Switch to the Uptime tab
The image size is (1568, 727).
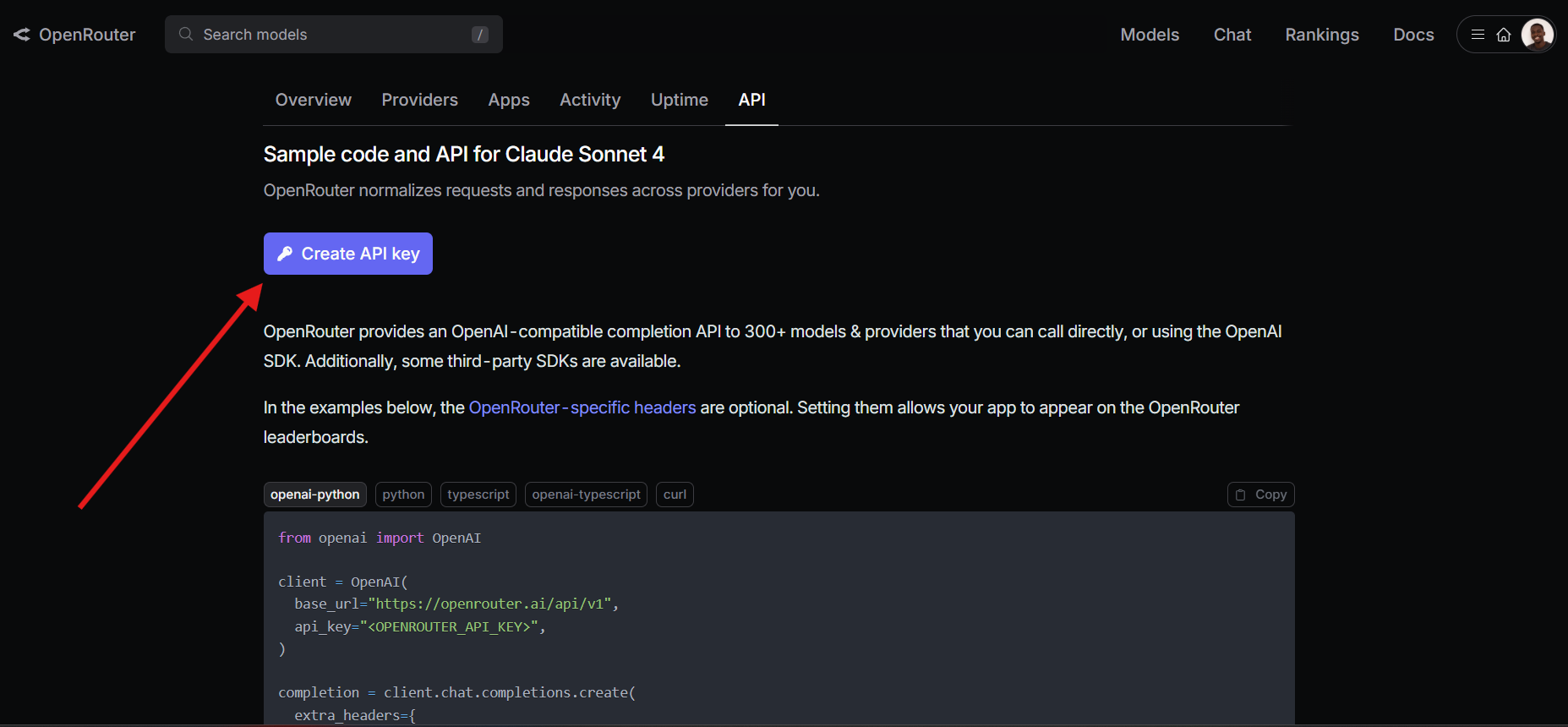pyautogui.click(x=680, y=100)
